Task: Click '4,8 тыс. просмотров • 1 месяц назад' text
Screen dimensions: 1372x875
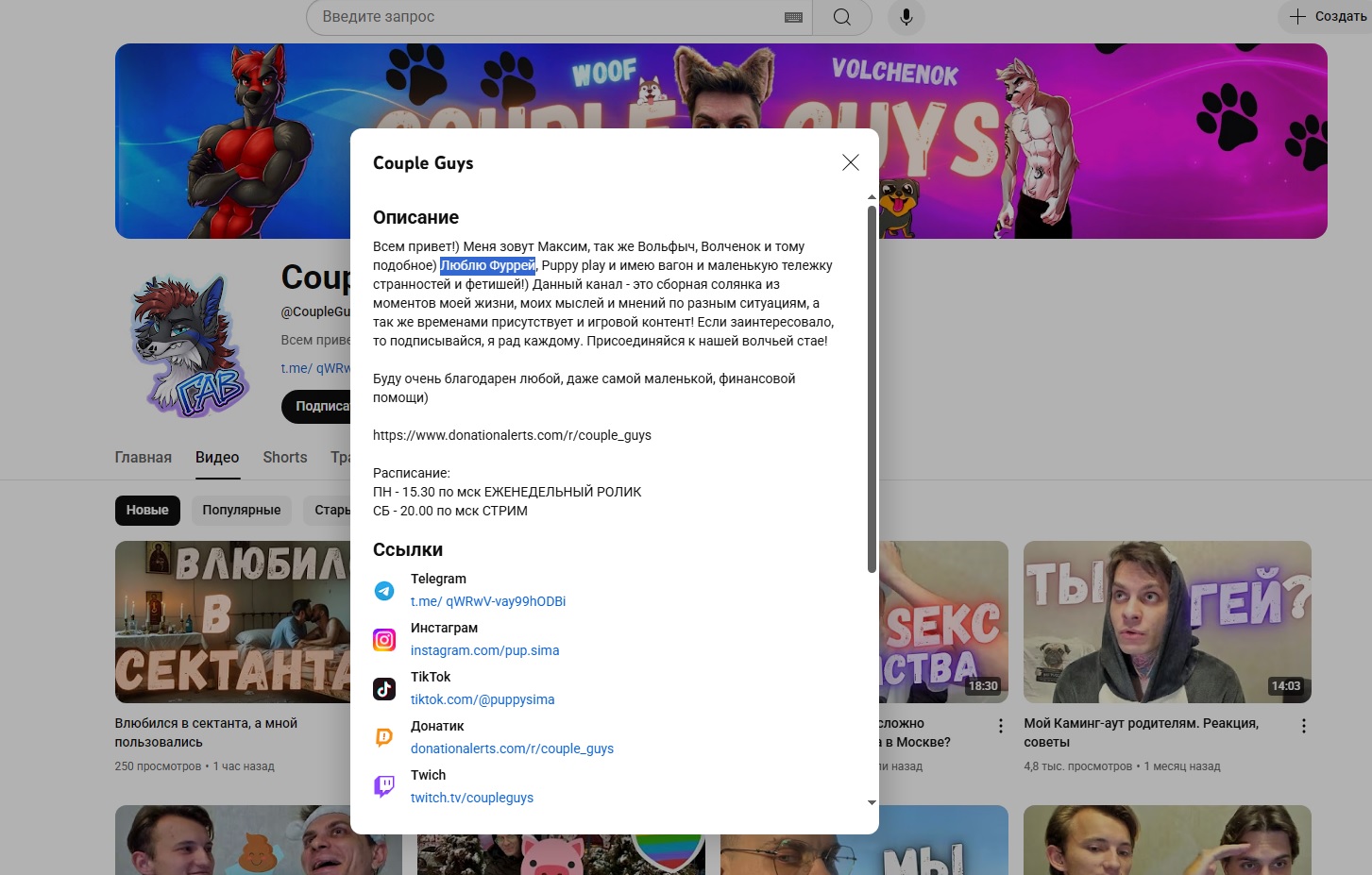Action: 1122,766
